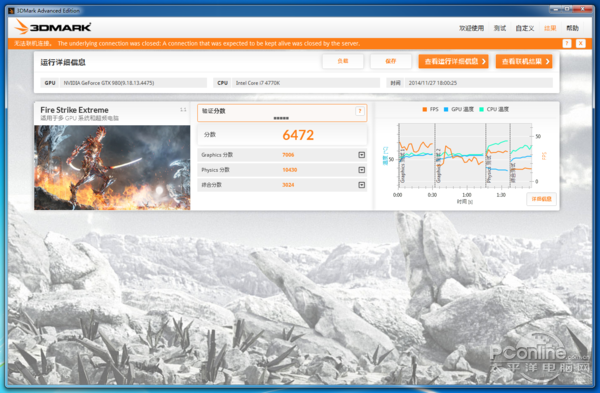600x393 pixels.
Task: Open 查看运行详细信息 orange button
Action: coord(453,61)
